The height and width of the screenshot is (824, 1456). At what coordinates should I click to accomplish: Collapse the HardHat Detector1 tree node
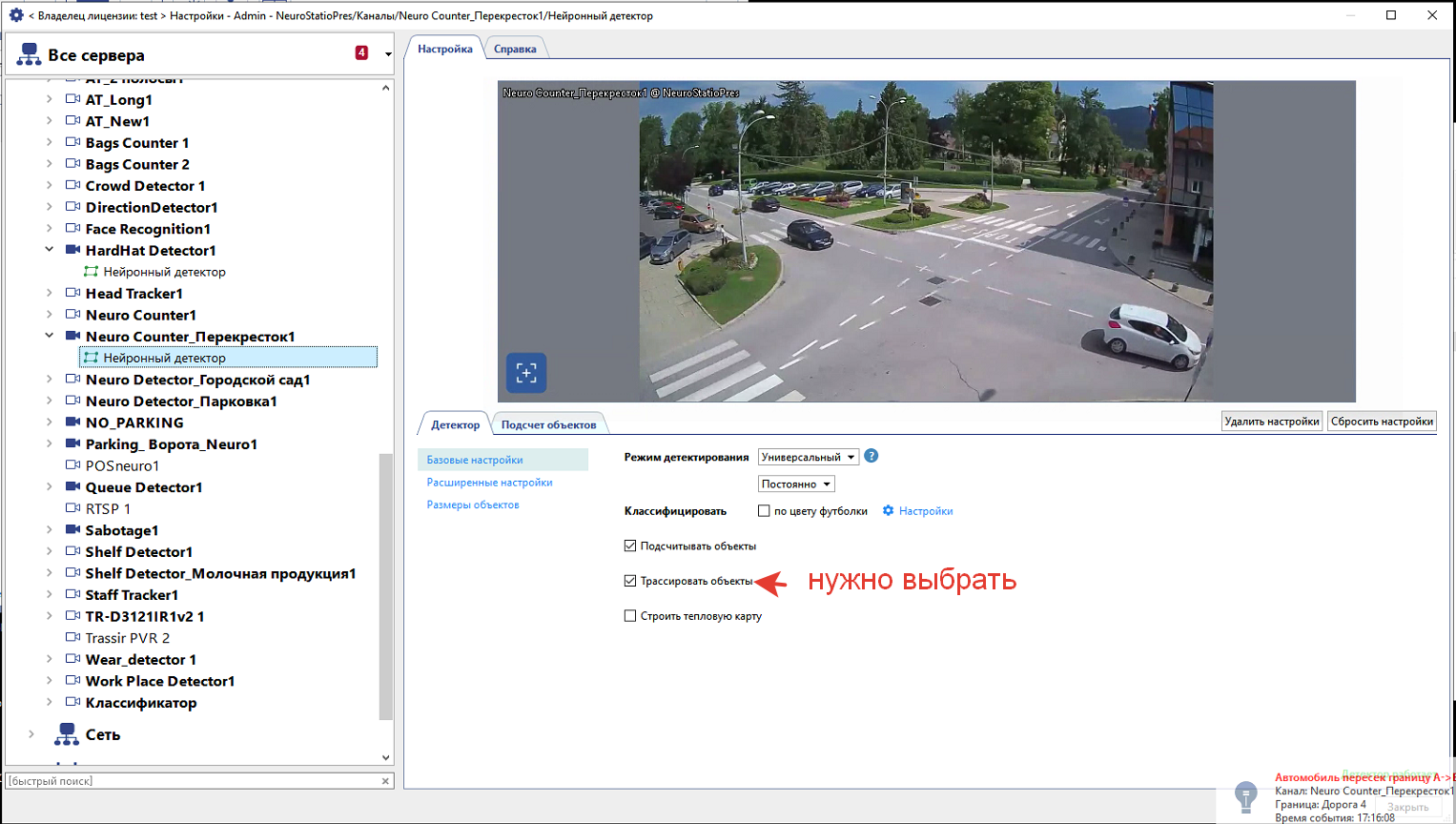tap(50, 250)
